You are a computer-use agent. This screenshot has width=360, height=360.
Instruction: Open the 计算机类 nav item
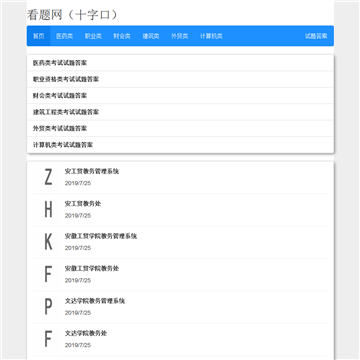point(211,36)
